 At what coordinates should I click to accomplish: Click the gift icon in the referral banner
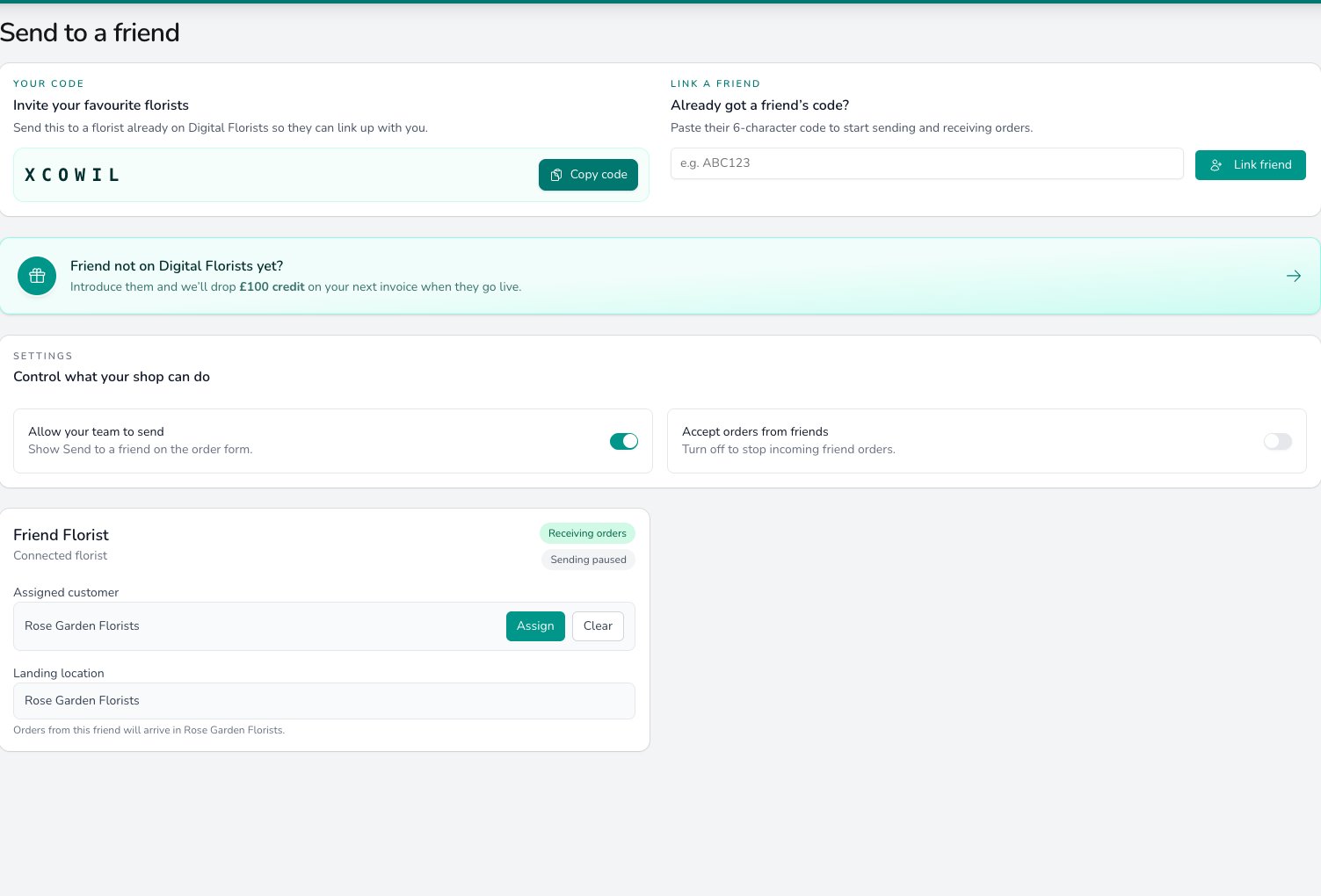37,276
